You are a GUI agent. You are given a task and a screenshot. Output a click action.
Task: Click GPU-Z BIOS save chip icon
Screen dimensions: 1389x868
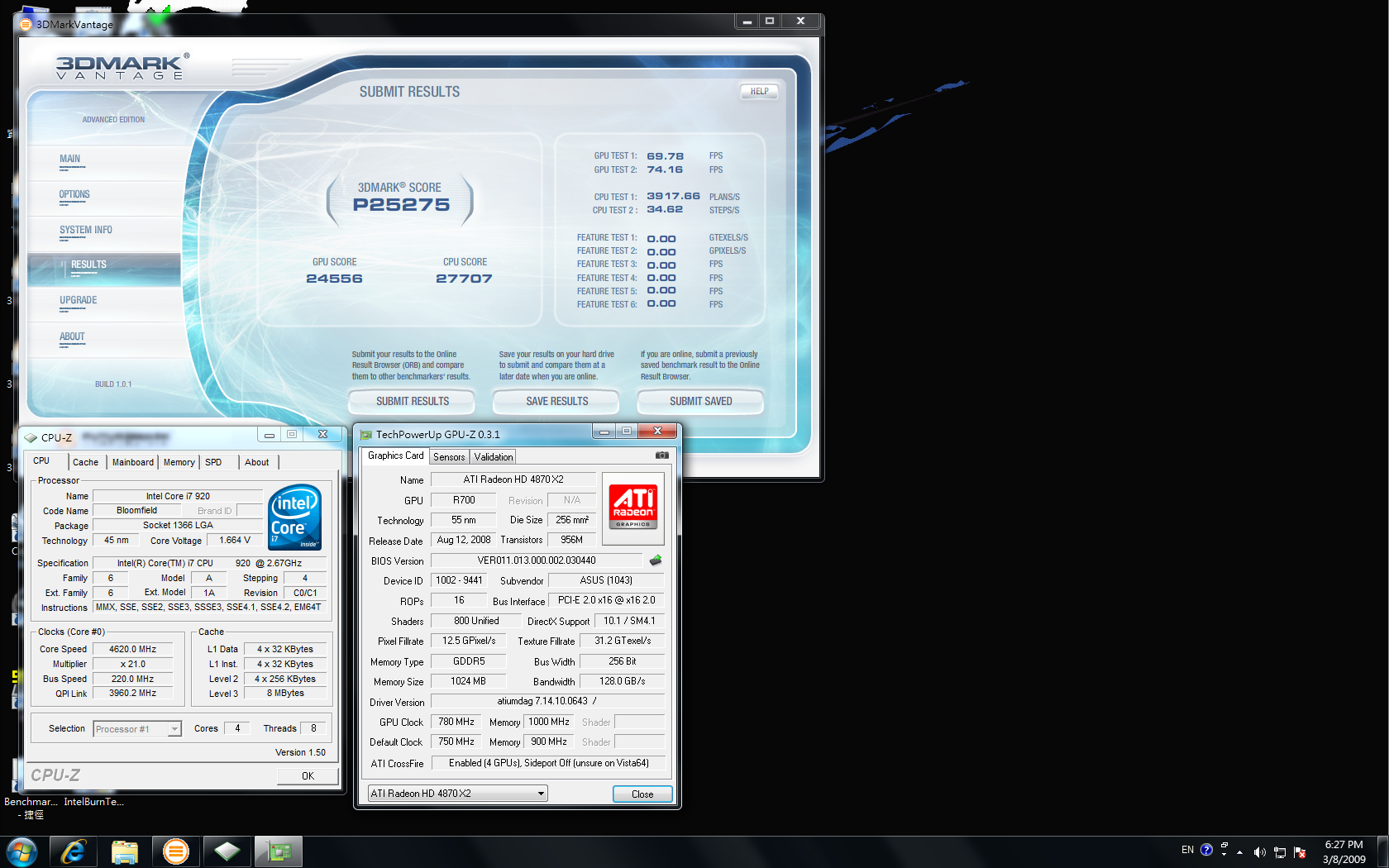pos(656,560)
